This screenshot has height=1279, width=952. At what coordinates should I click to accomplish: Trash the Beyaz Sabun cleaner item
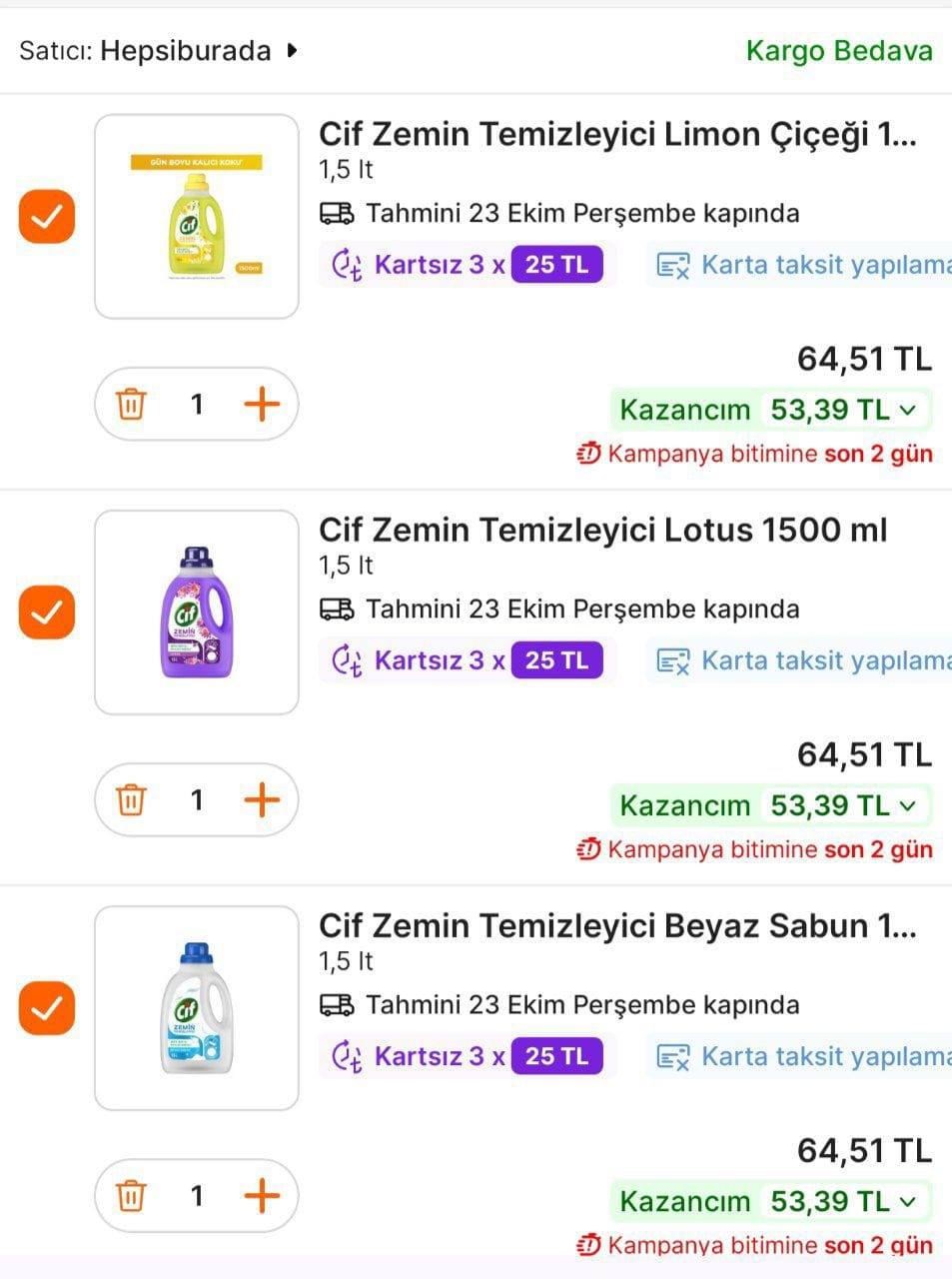(131, 1196)
